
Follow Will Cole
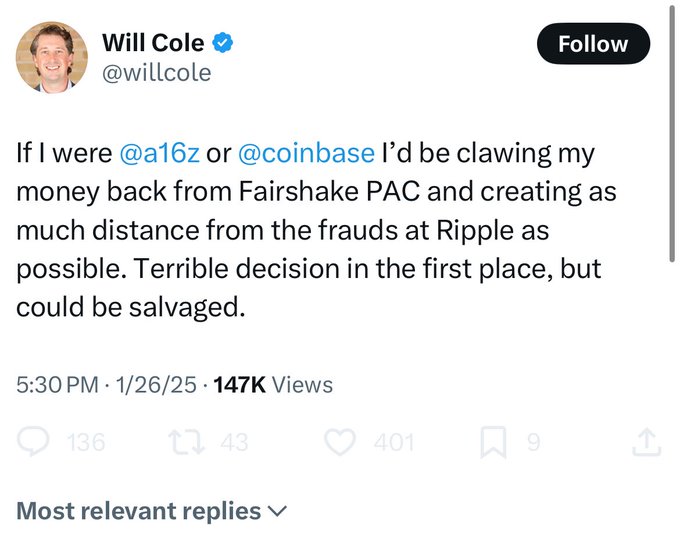[593, 44]
